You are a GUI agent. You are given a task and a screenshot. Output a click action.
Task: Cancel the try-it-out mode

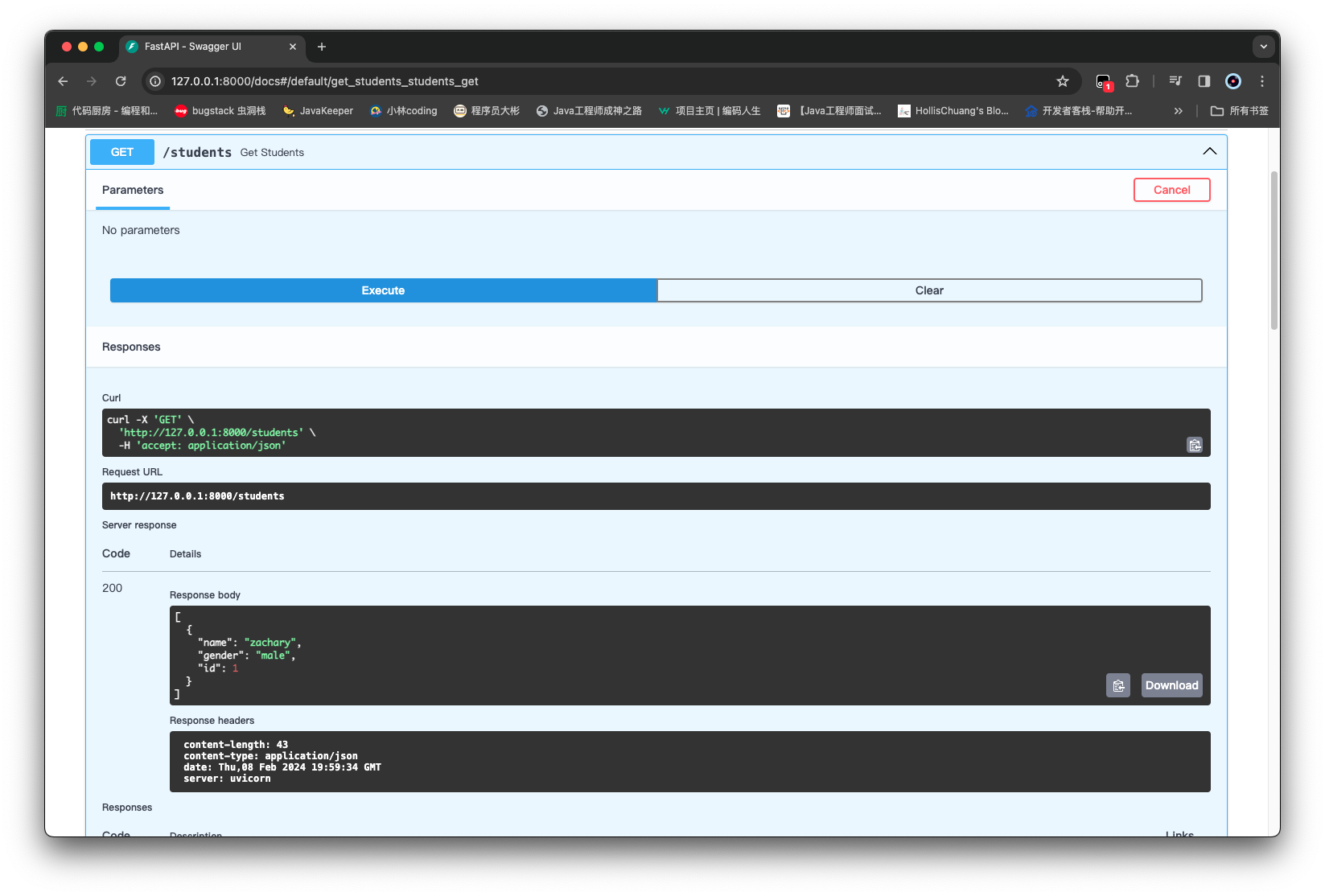tap(1172, 190)
